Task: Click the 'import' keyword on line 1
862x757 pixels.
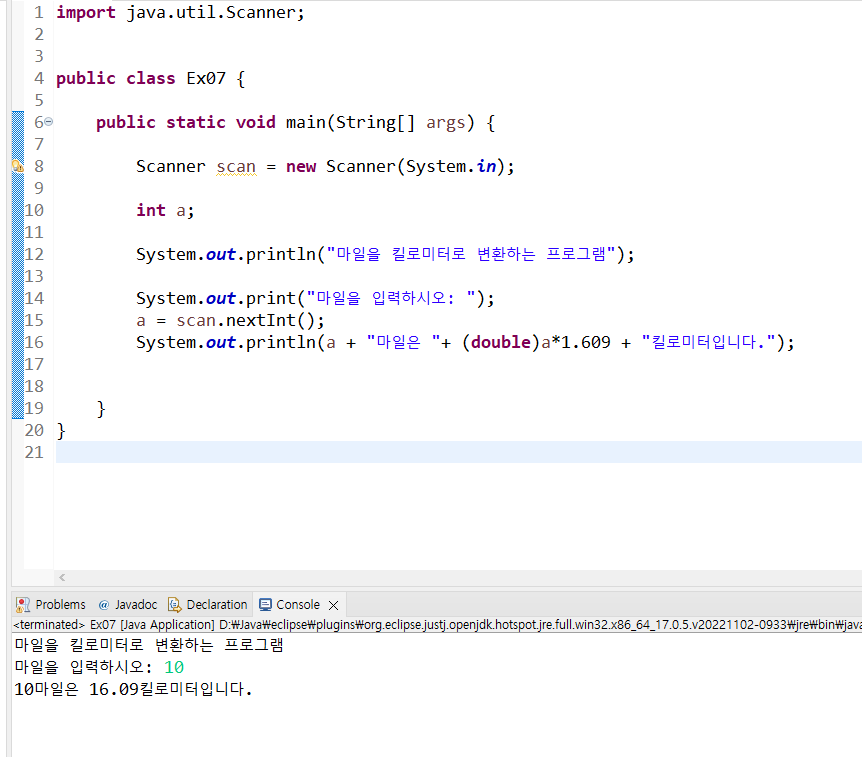Action: pos(86,12)
